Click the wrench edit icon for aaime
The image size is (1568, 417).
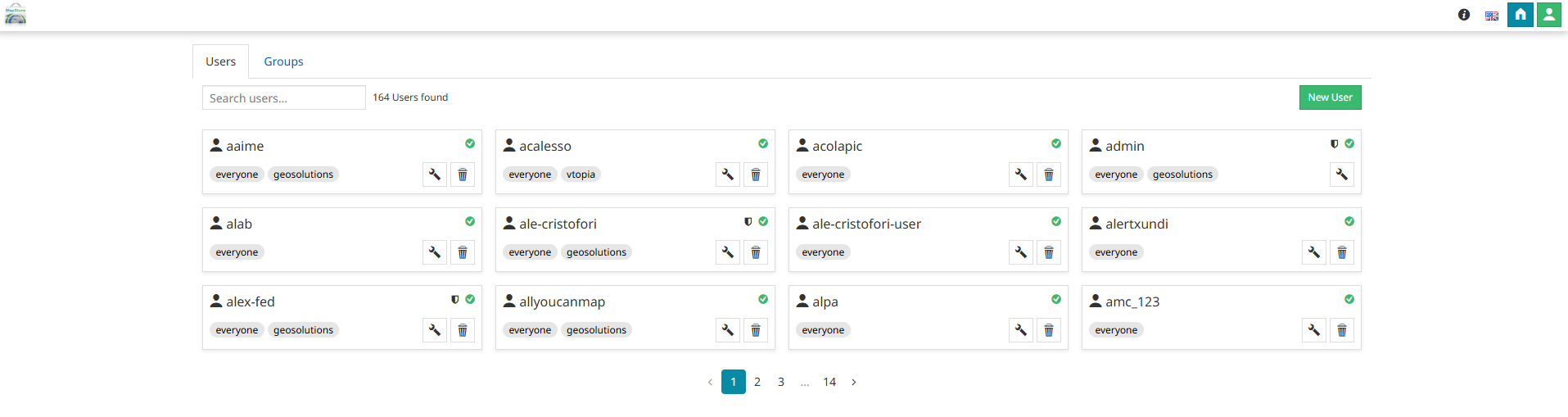pyautogui.click(x=435, y=175)
